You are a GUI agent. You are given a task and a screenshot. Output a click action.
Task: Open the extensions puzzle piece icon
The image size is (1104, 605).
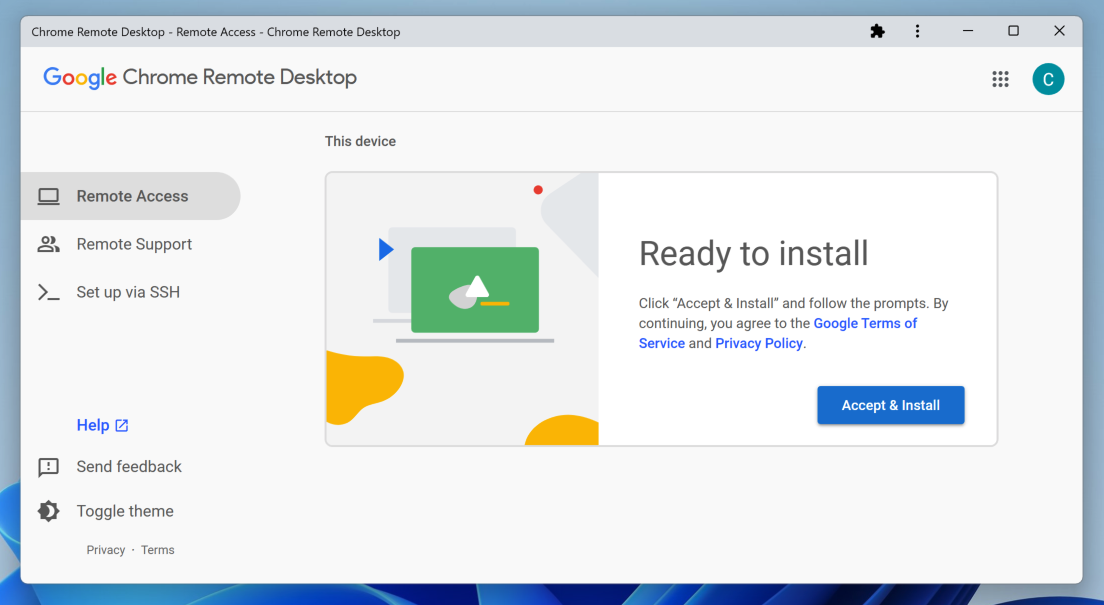pyautogui.click(x=877, y=31)
